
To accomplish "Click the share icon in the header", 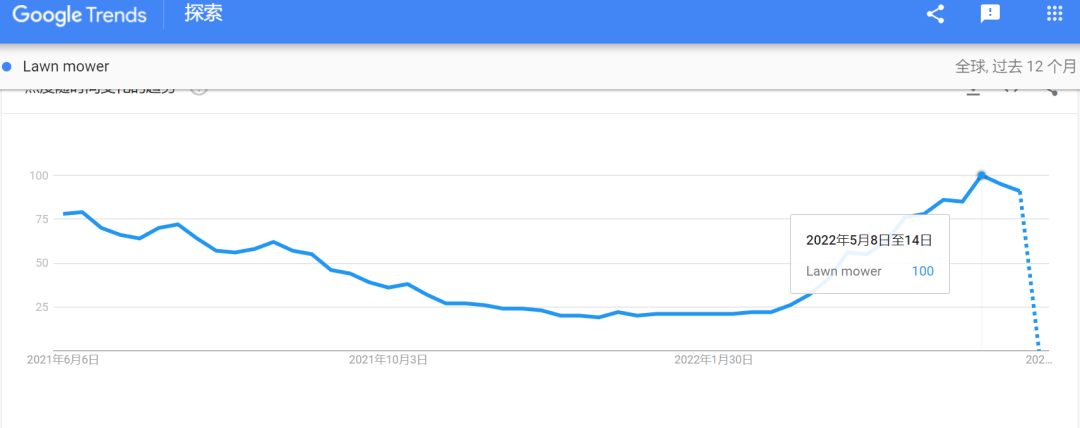I will (x=936, y=14).
